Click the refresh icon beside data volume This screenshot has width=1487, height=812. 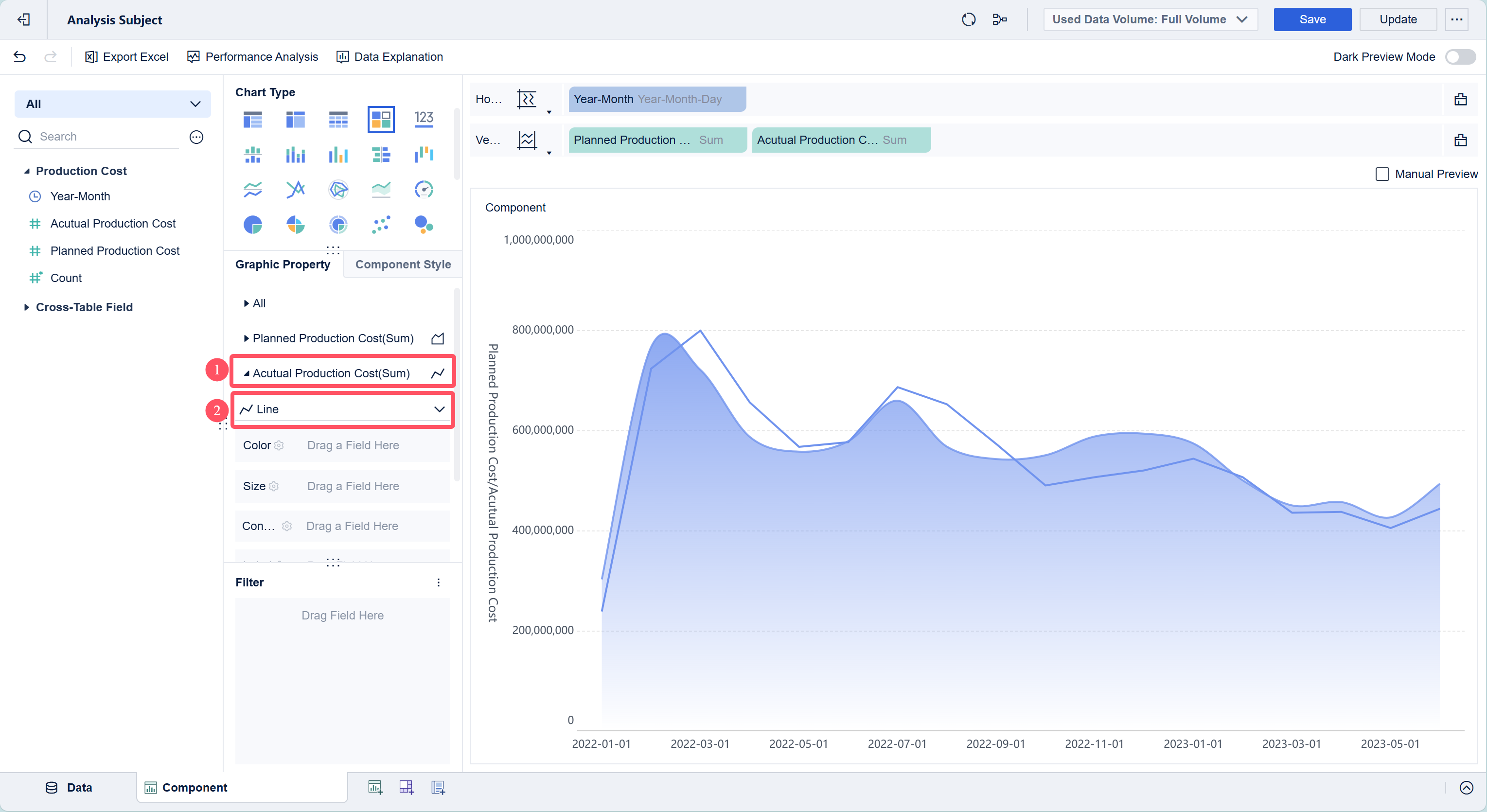coord(969,19)
